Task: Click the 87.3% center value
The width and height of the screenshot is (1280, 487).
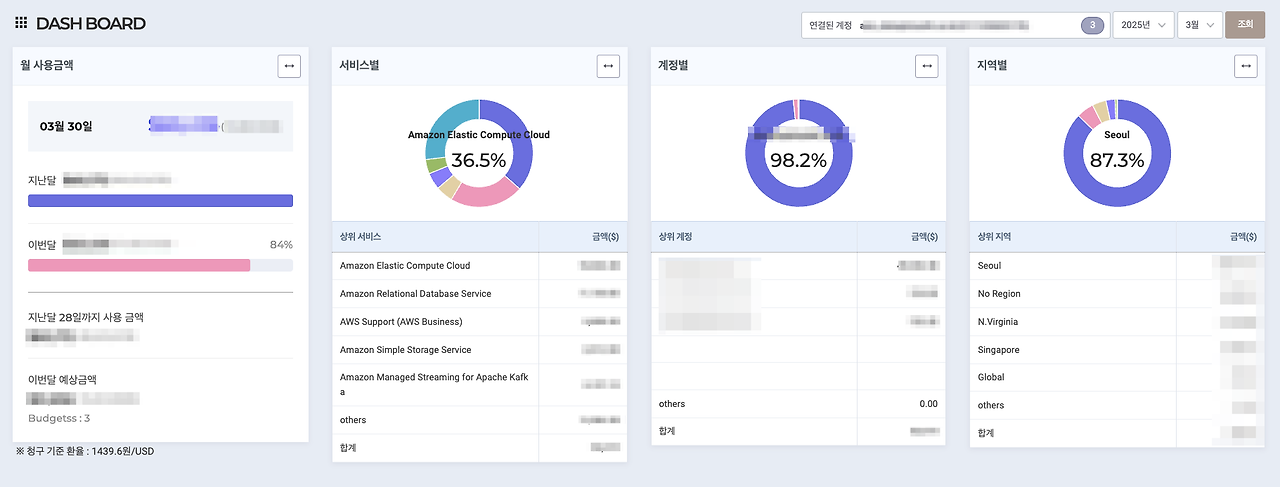Action: tap(1117, 160)
